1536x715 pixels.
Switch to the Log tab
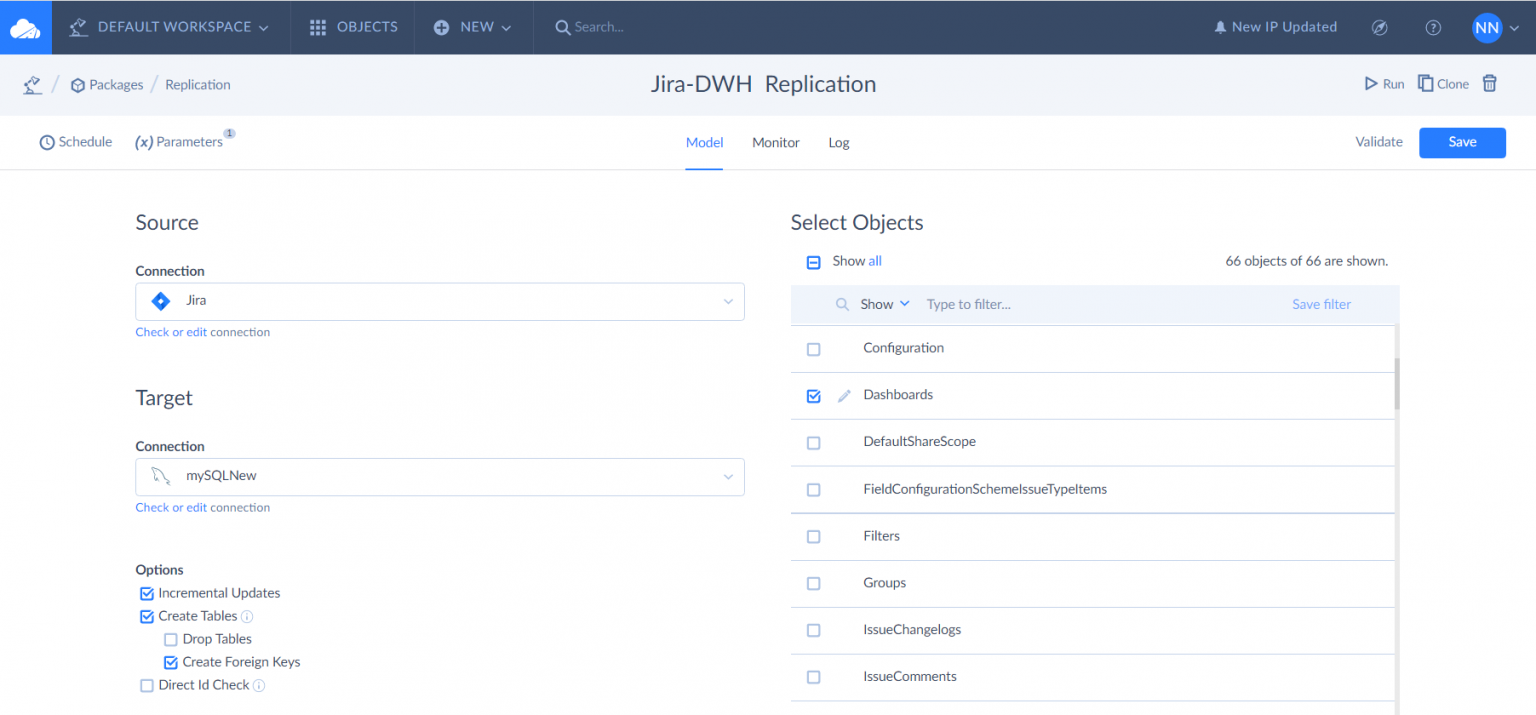[x=838, y=143]
